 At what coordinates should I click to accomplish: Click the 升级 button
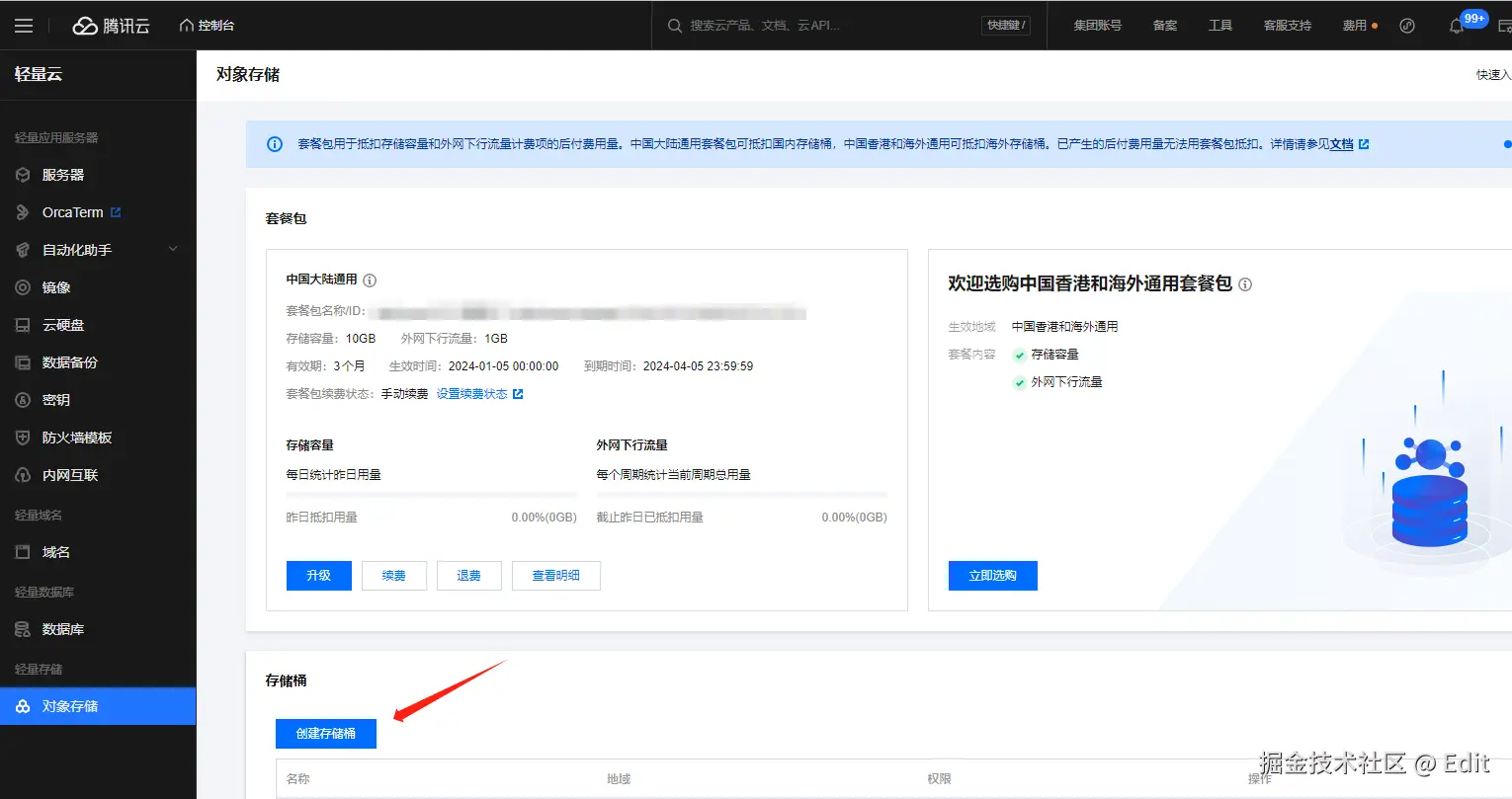click(319, 576)
